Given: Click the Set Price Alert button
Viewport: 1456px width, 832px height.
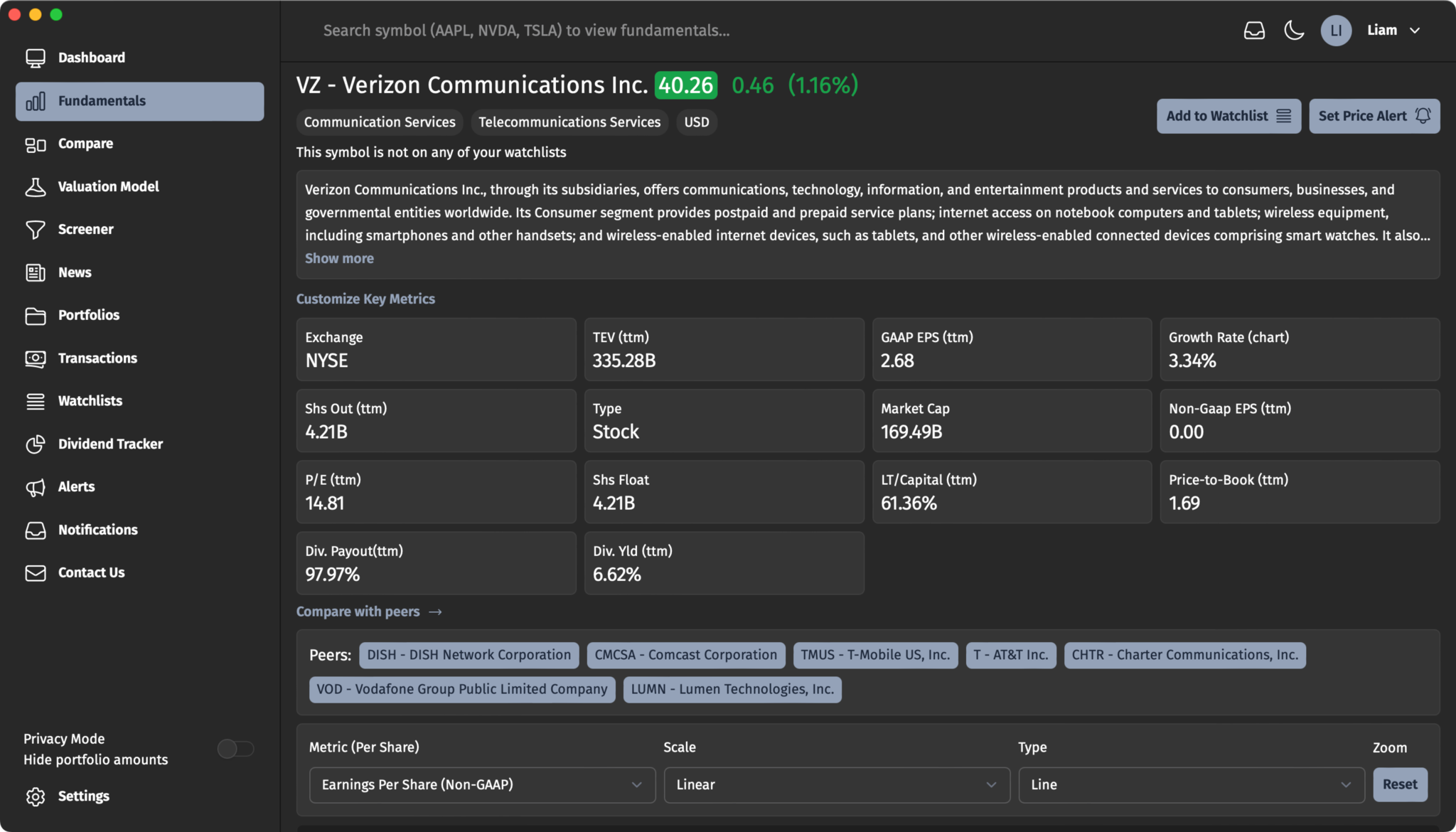Looking at the screenshot, I should point(1374,116).
